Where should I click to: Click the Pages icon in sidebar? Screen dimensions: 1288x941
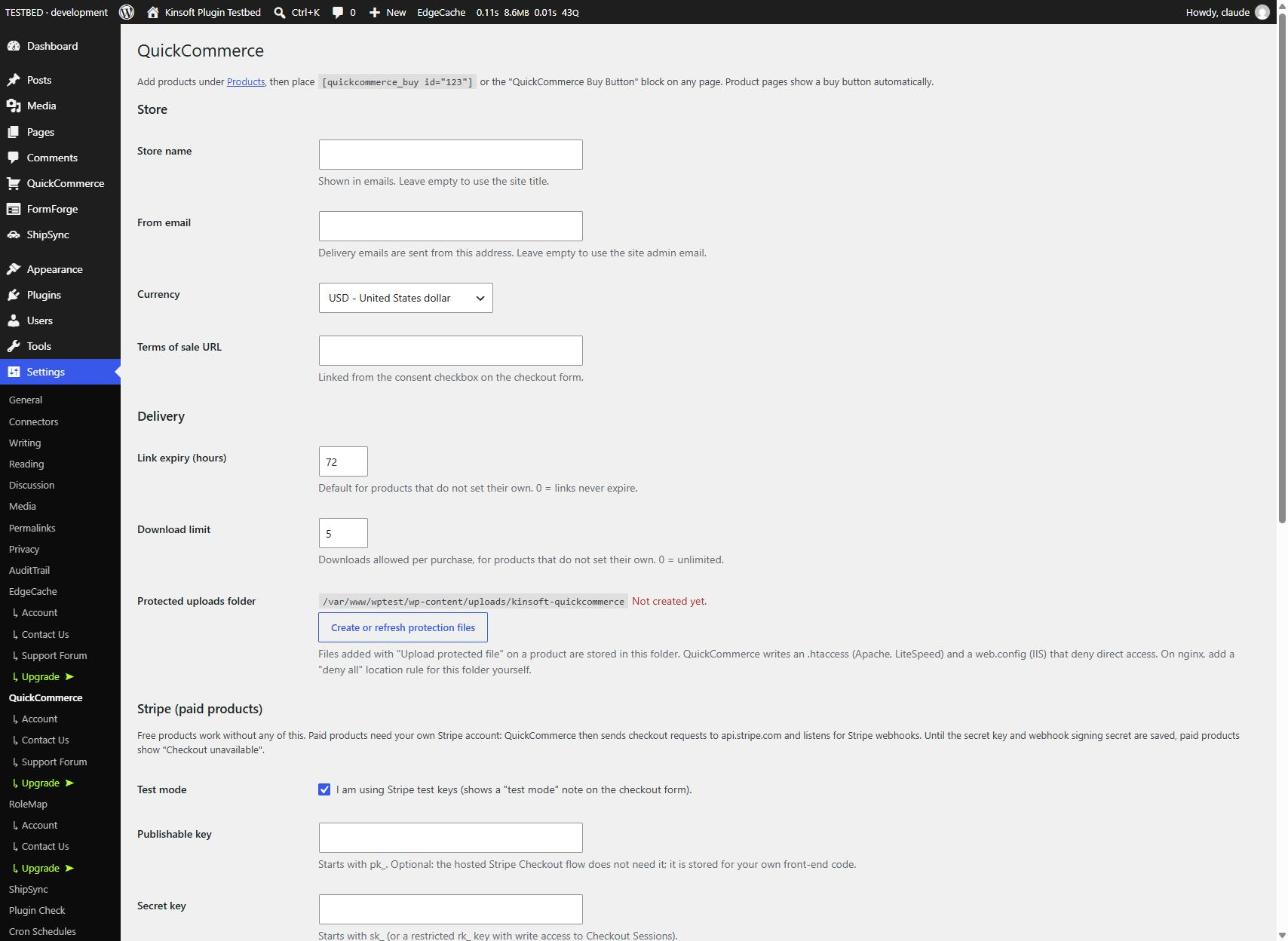pyautogui.click(x=13, y=132)
